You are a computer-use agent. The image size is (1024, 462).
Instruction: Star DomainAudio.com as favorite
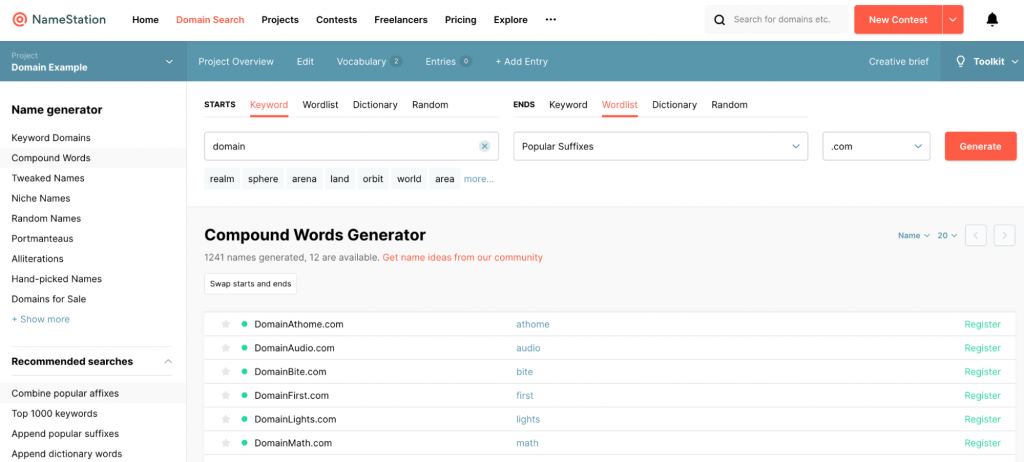point(226,348)
